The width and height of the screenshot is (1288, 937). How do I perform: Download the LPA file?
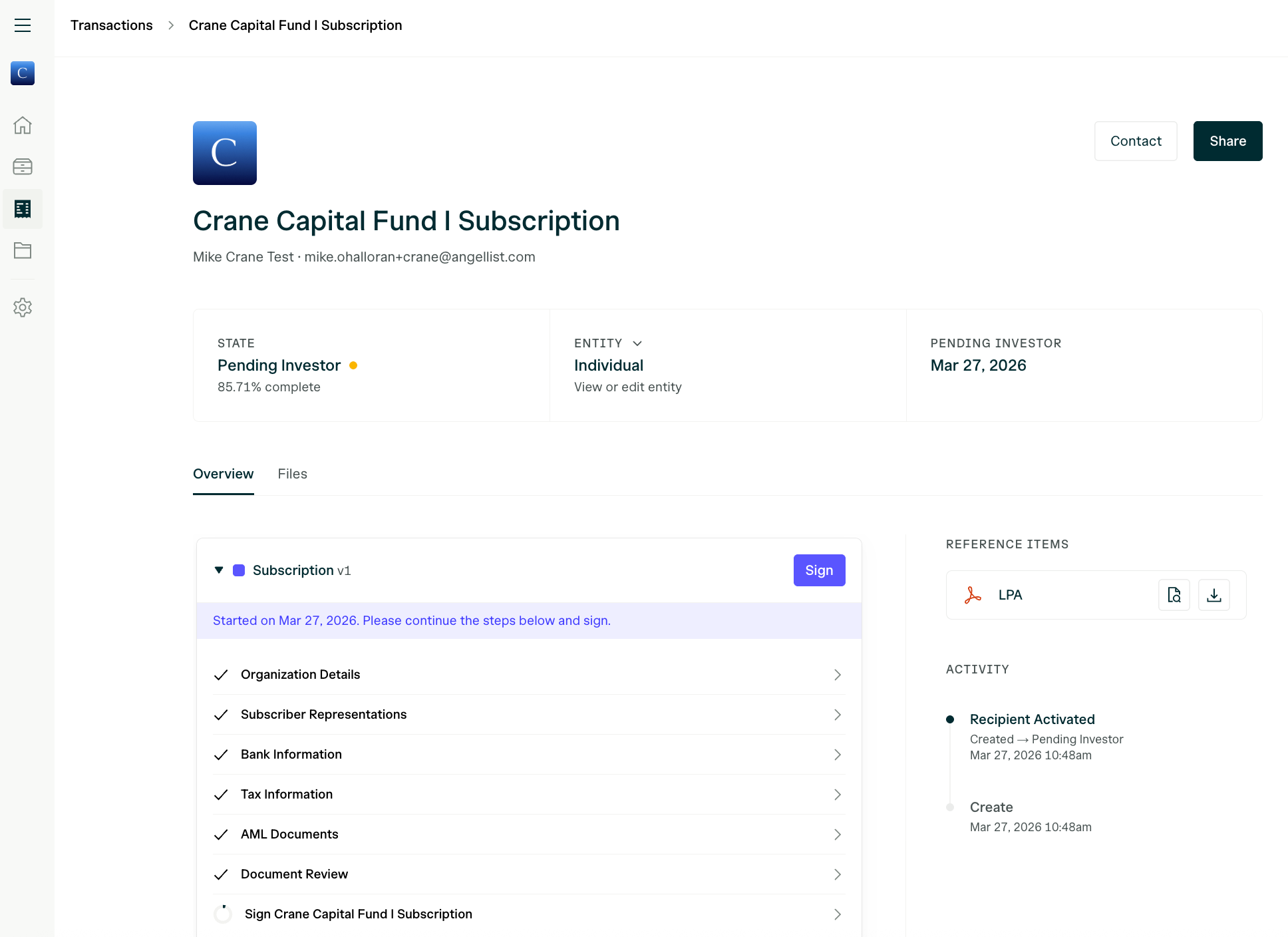coord(1213,595)
